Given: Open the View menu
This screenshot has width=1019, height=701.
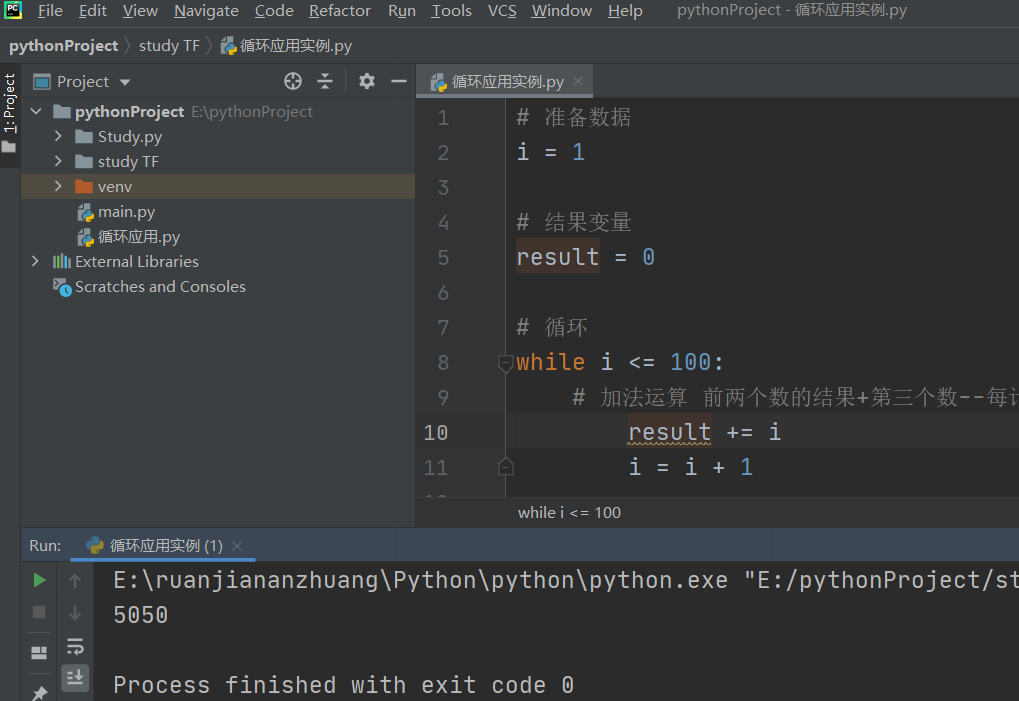Looking at the screenshot, I should [x=140, y=10].
